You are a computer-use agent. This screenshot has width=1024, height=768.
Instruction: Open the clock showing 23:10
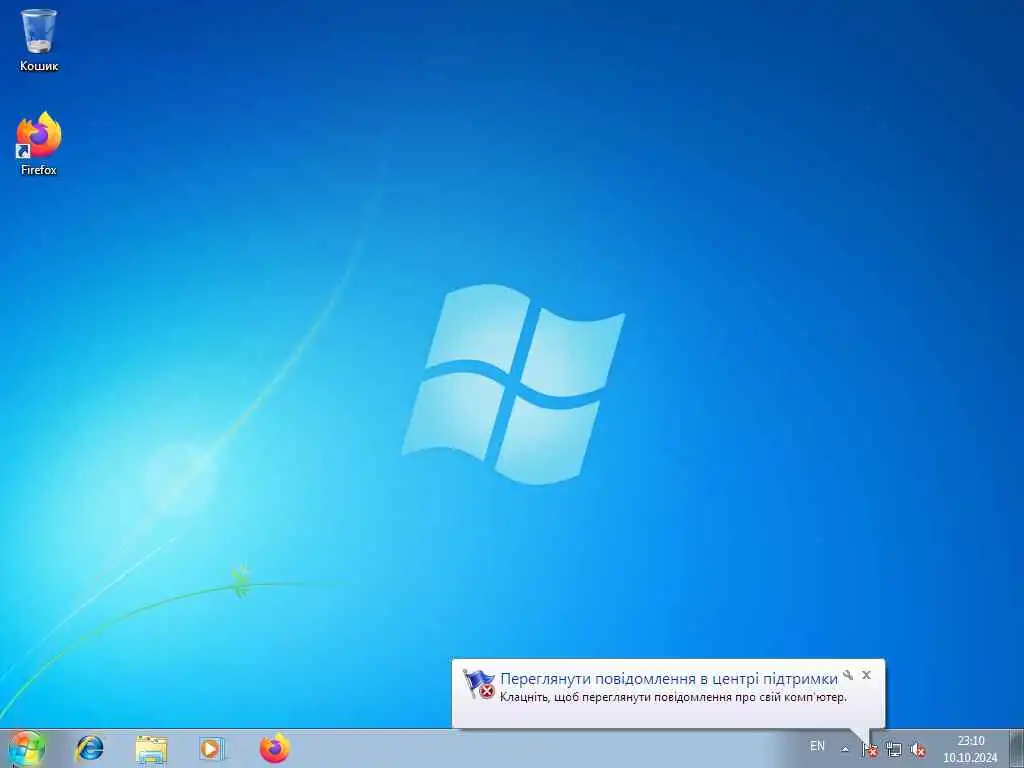970,749
